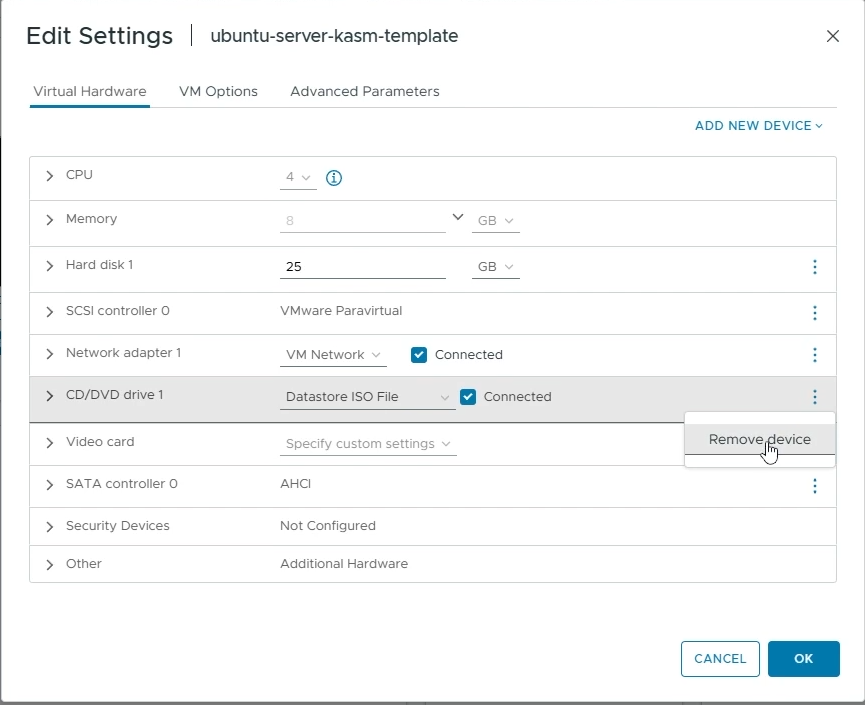This screenshot has height=705, width=865.
Task: Uncheck Connected for CD/DVD drive 1
Action: (468, 396)
